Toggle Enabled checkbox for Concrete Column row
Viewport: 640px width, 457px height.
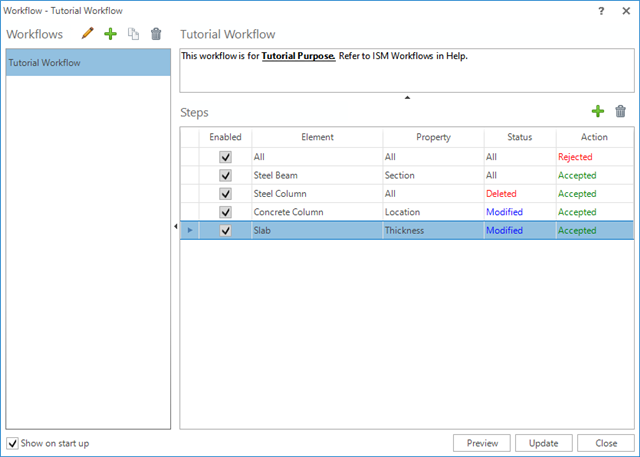(x=225, y=212)
